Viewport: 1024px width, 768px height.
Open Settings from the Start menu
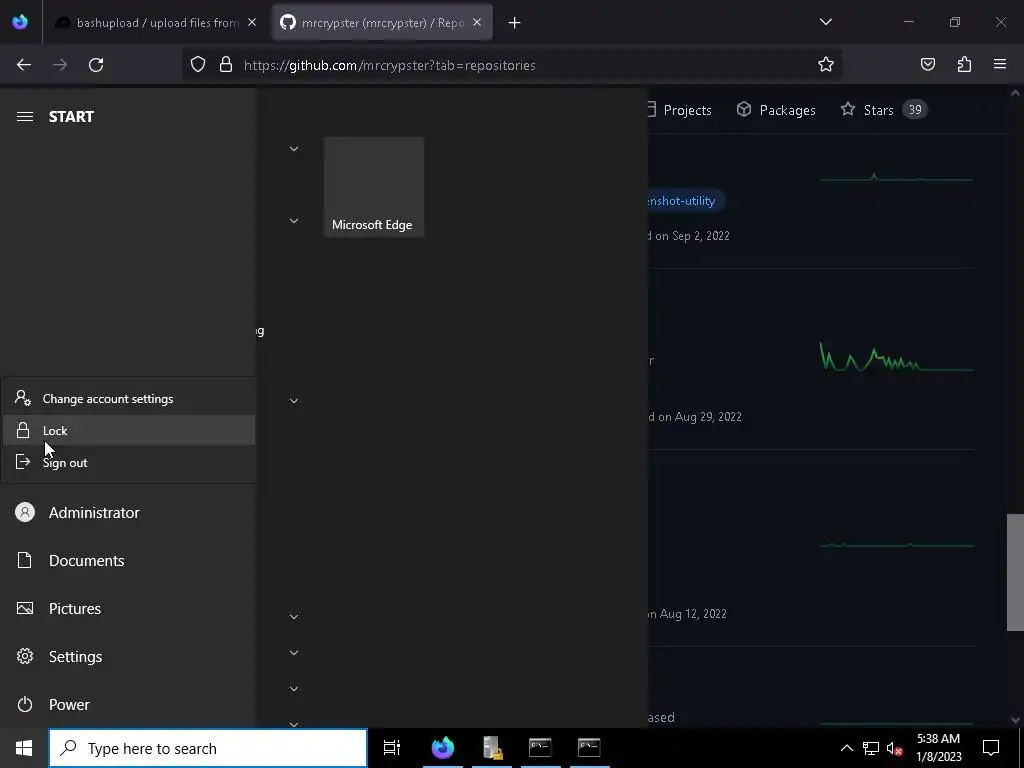tap(129, 656)
